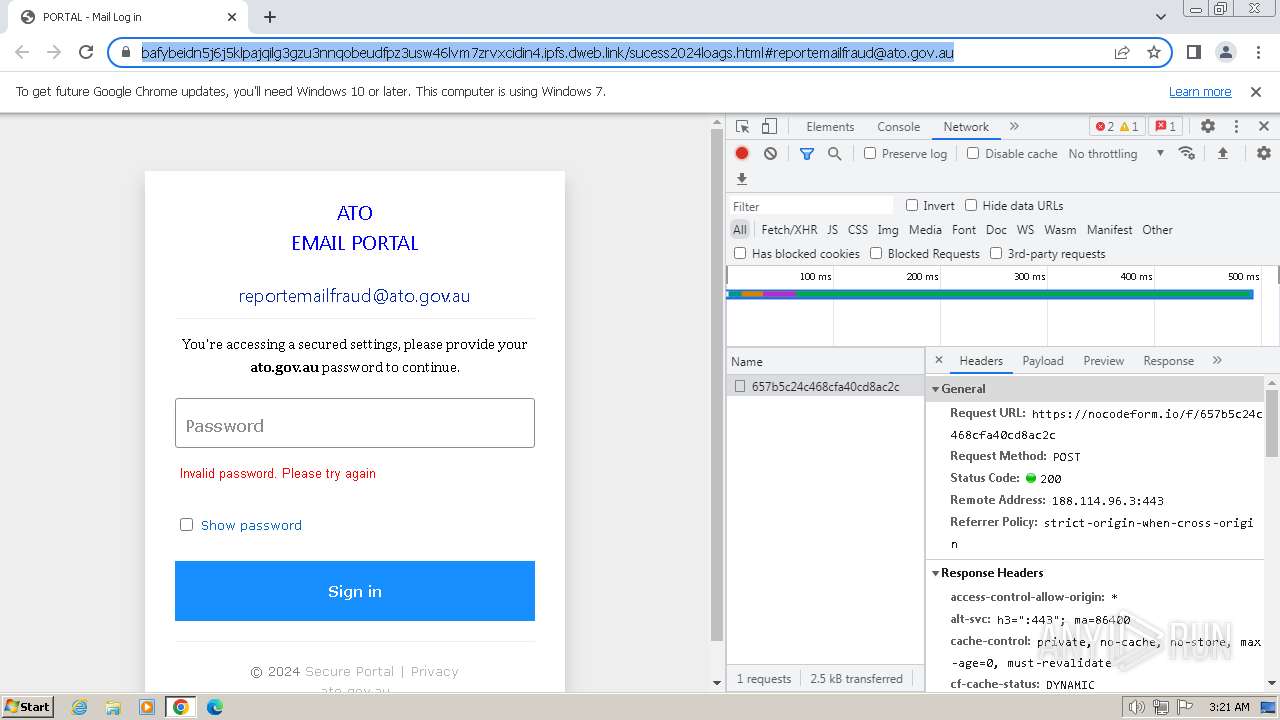Click the network Filter text field
Image resolution: width=1280 pixels, height=720 pixels.
(x=812, y=206)
